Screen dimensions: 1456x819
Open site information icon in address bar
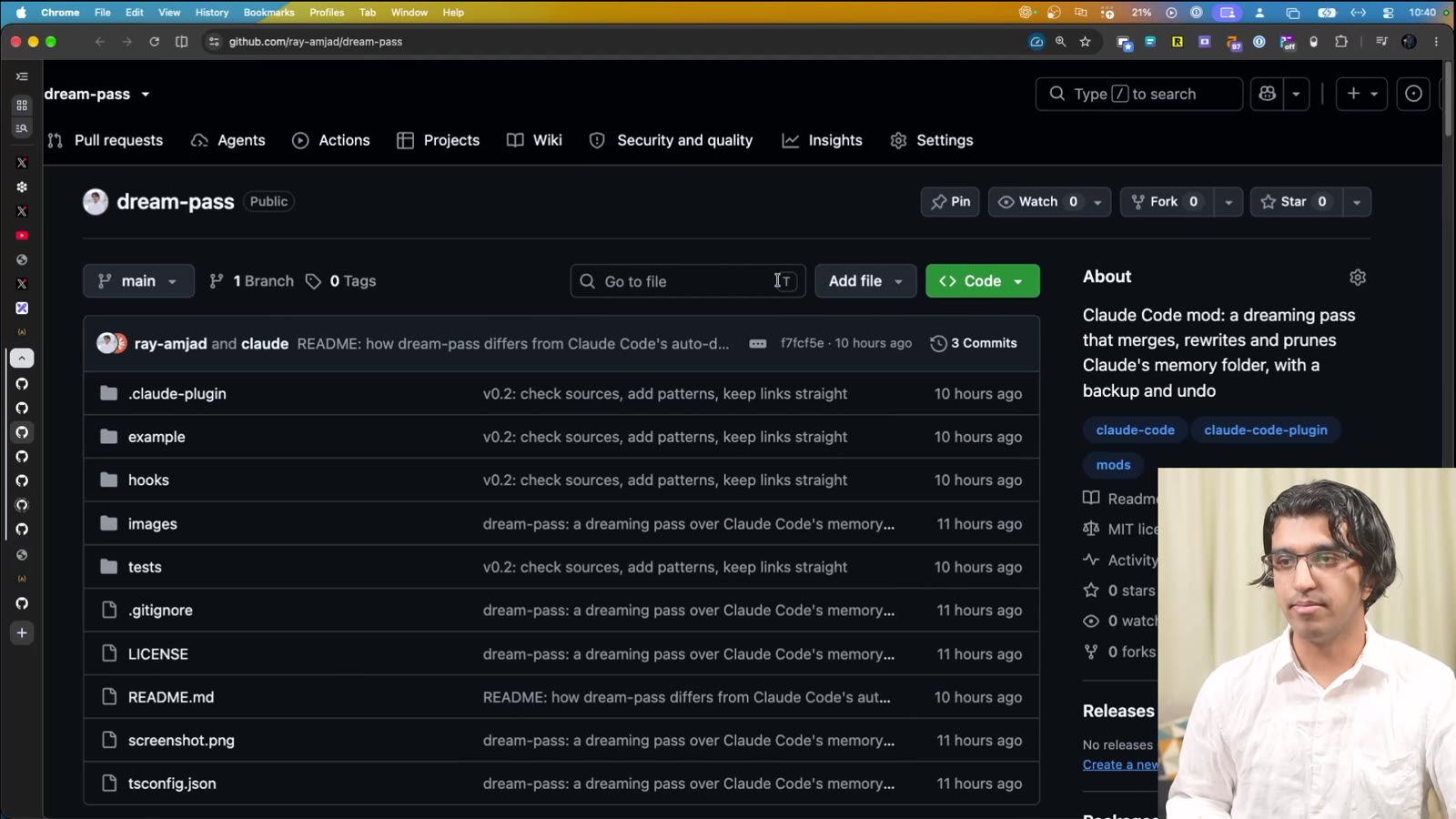(x=214, y=42)
